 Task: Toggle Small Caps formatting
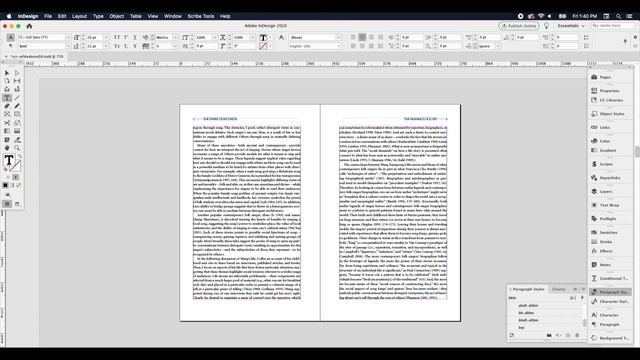coord(117,46)
